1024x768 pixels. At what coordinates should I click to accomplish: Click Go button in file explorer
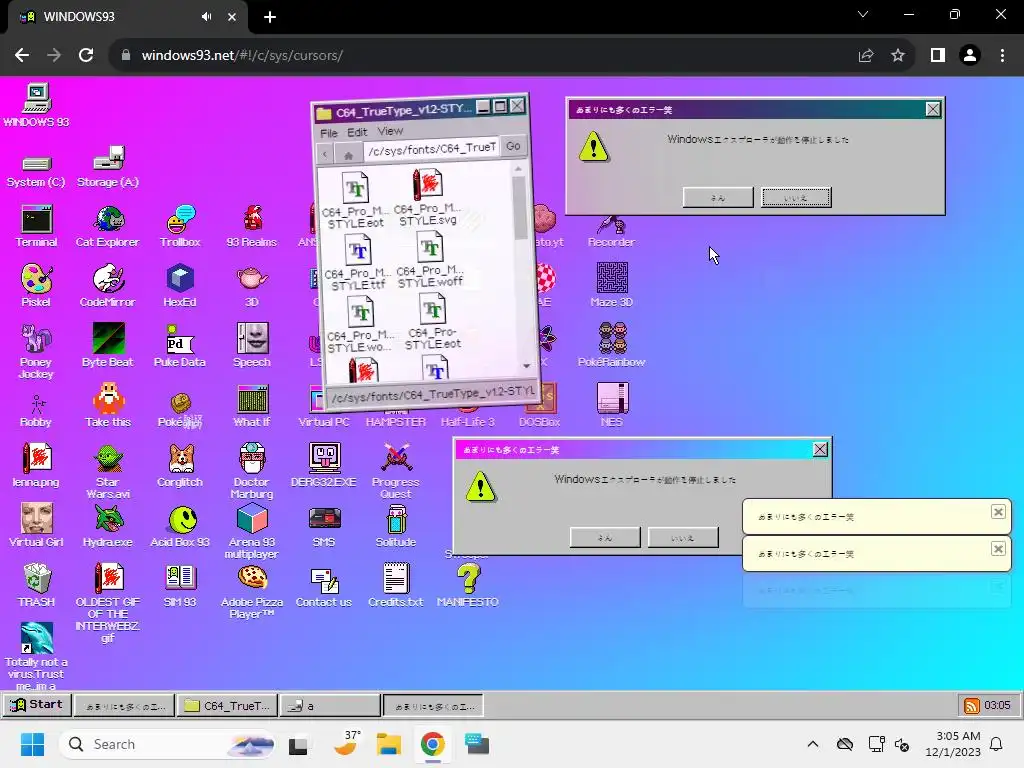[513, 146]
